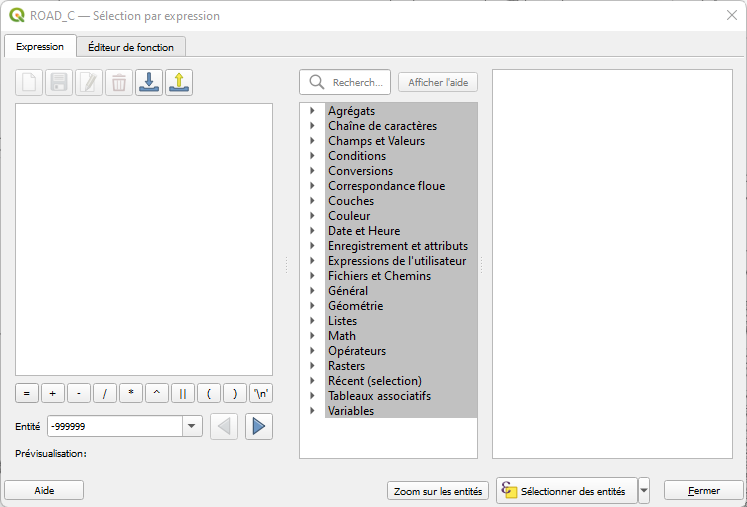Select Fichiers et Chemins category

(x=379, y=276)
